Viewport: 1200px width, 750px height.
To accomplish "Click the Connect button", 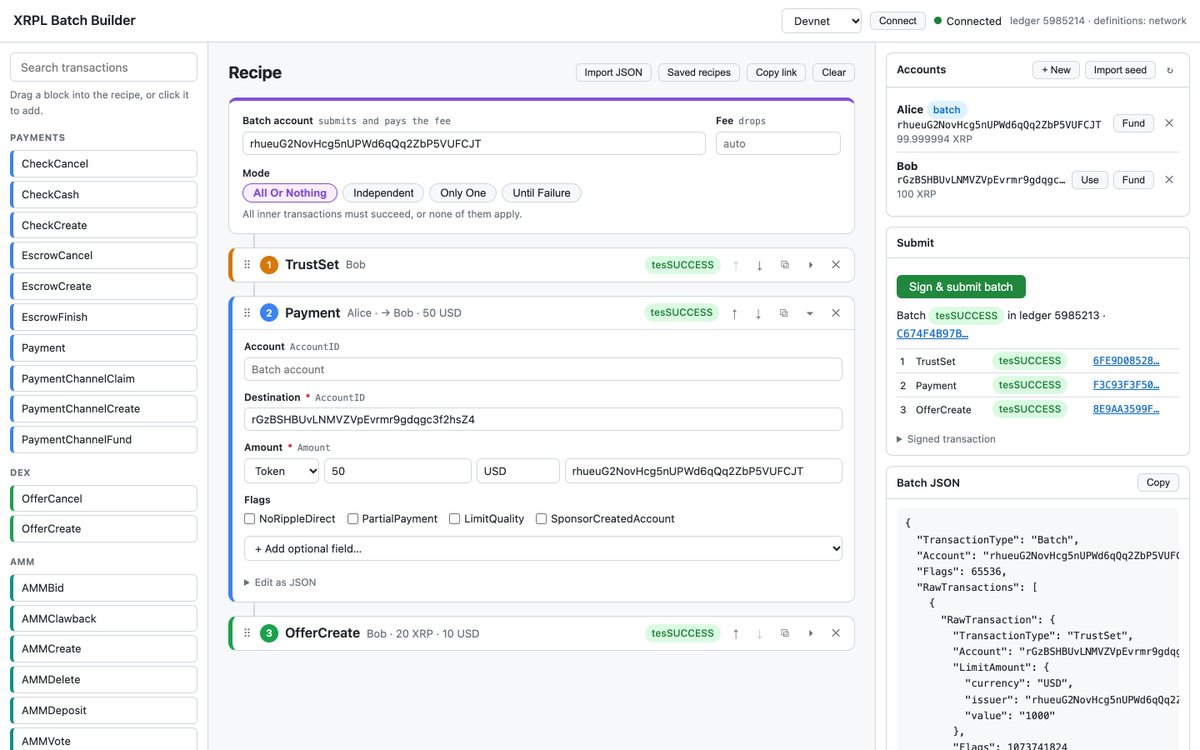I will (897, 21).
